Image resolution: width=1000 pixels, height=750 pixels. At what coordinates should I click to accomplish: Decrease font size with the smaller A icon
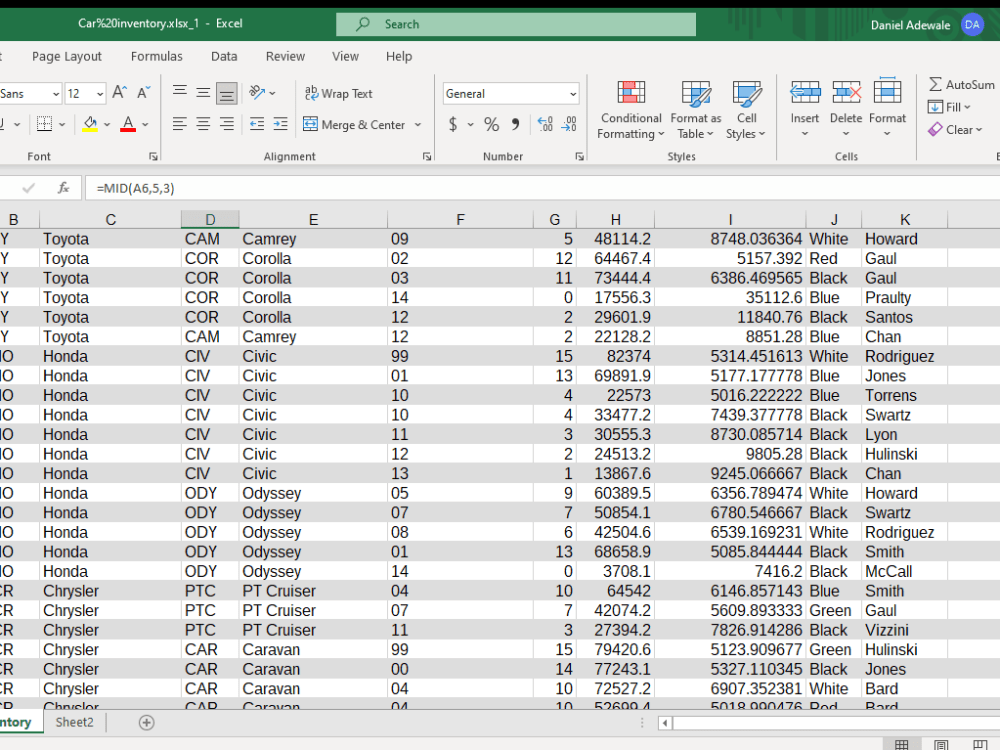[x=143, y=93]
